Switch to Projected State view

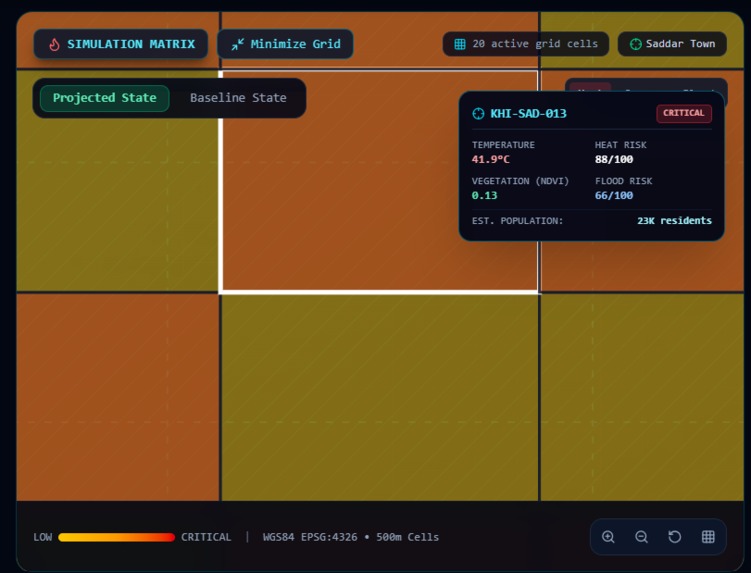point(104,98)
